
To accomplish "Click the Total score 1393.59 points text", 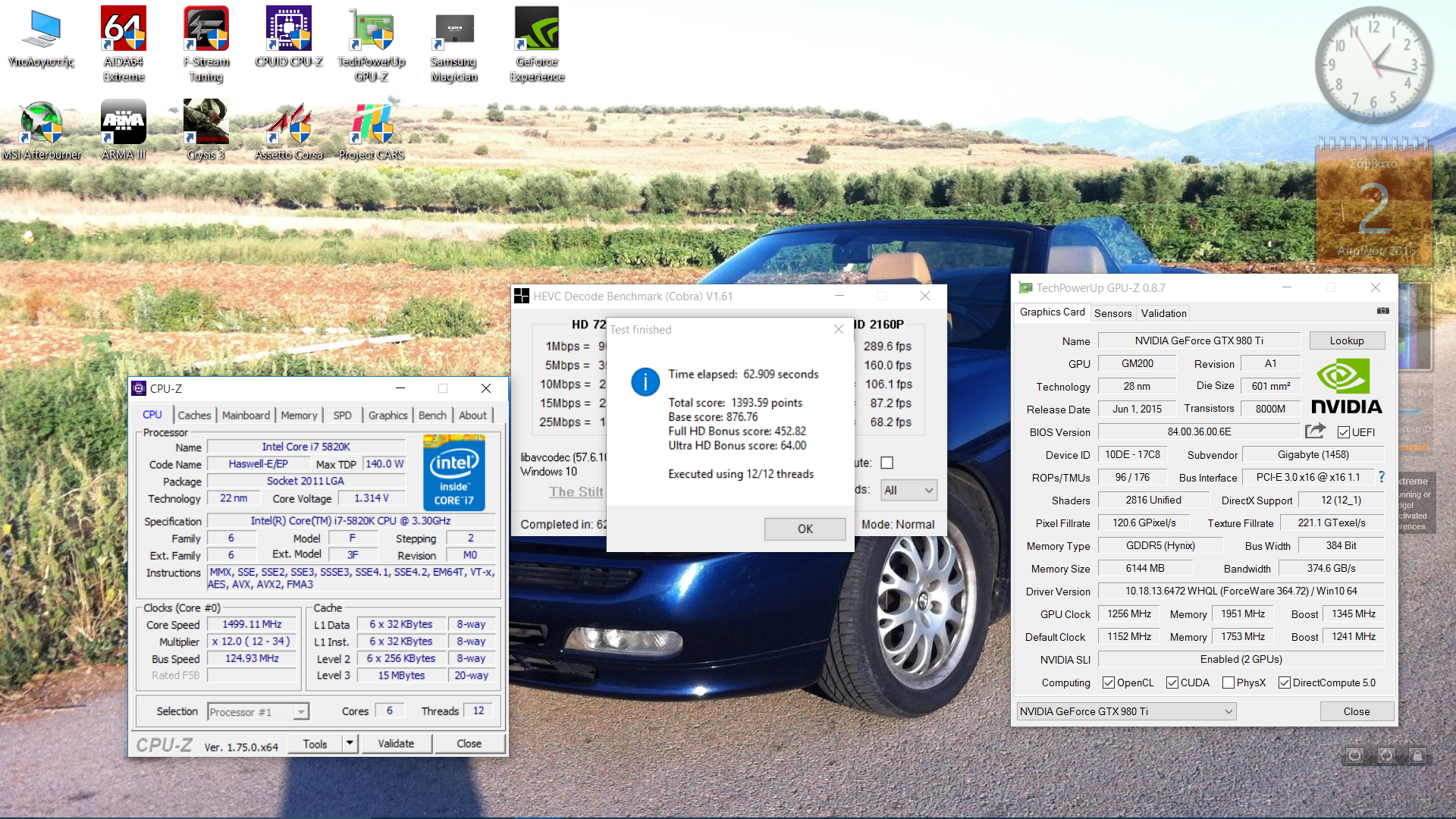I will [x=736, y=403].
